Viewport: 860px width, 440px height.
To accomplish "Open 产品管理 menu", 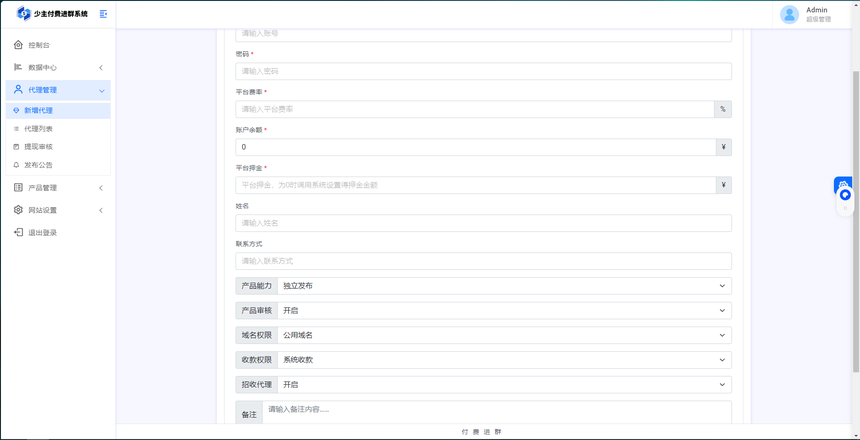I will click(58, 188).
